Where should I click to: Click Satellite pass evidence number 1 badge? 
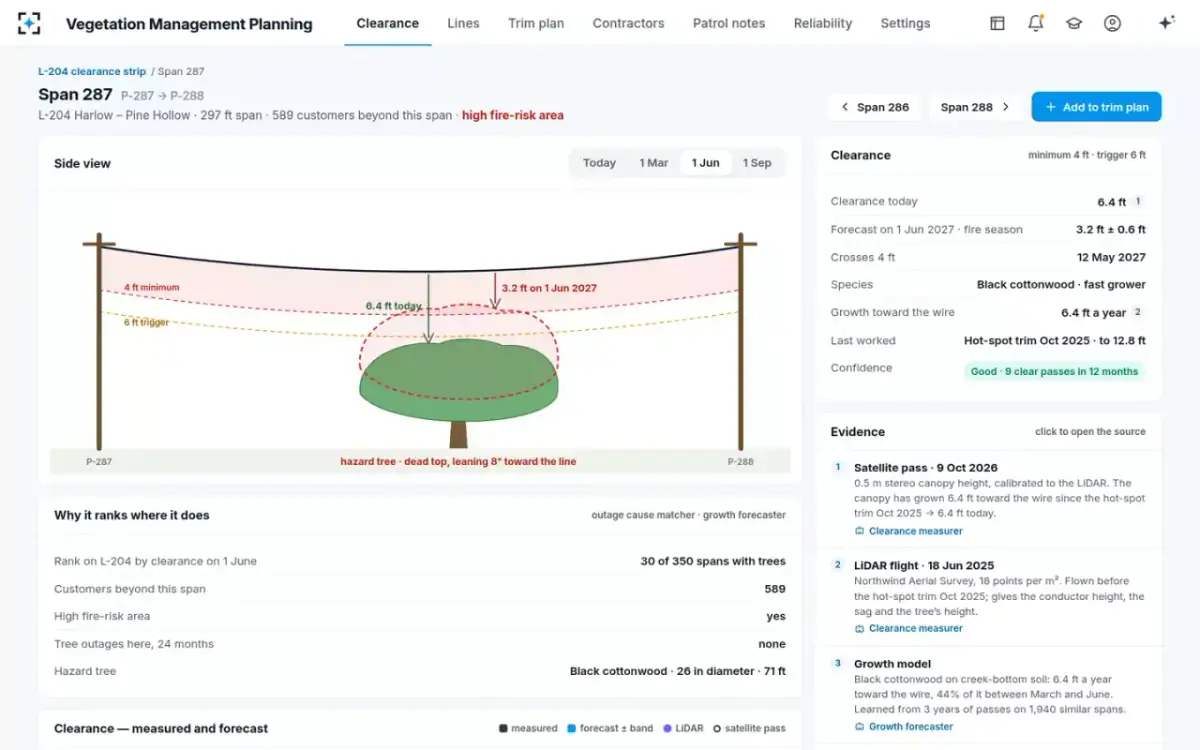coord(838,467)
